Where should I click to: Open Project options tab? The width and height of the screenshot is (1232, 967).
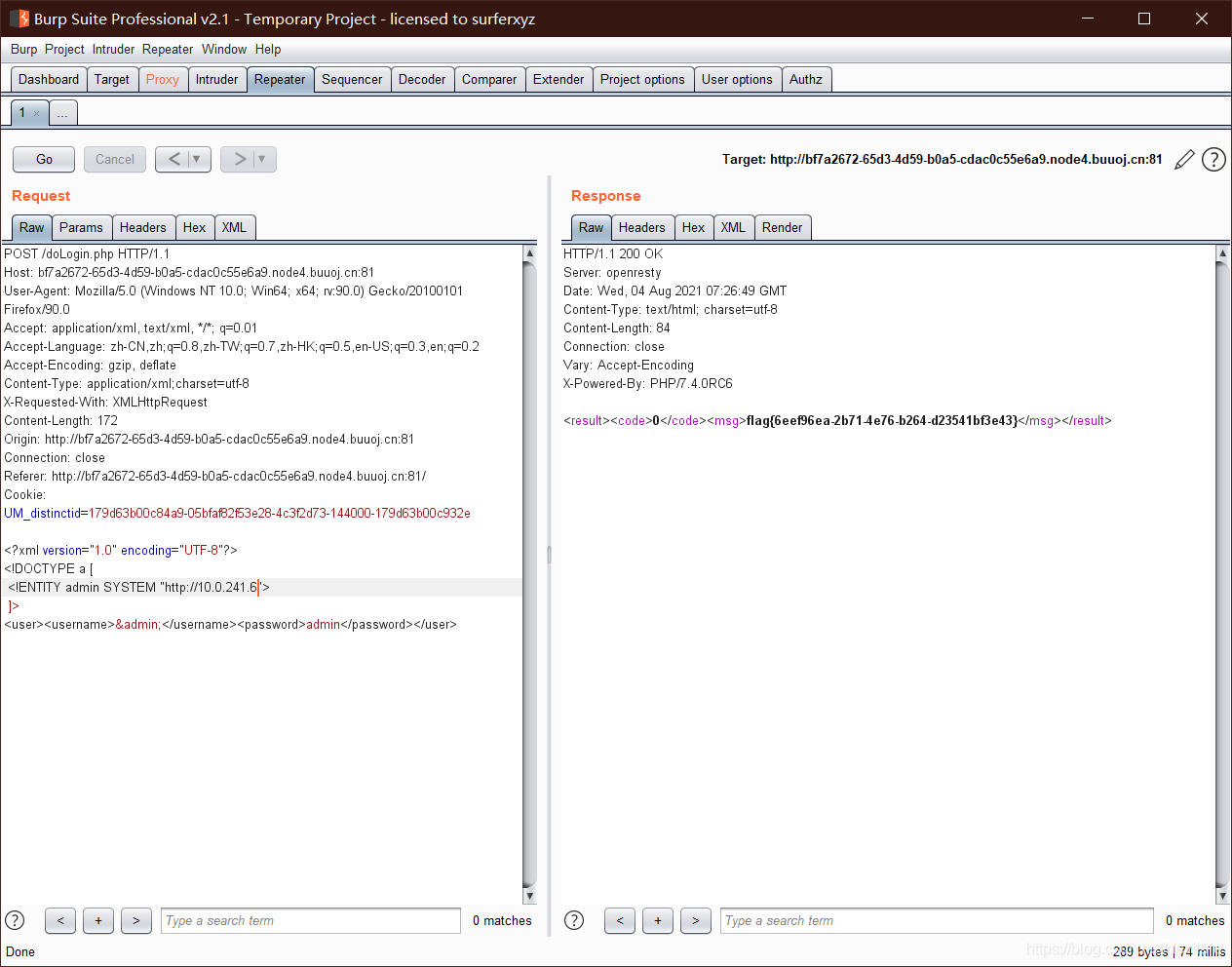(642, 80)
